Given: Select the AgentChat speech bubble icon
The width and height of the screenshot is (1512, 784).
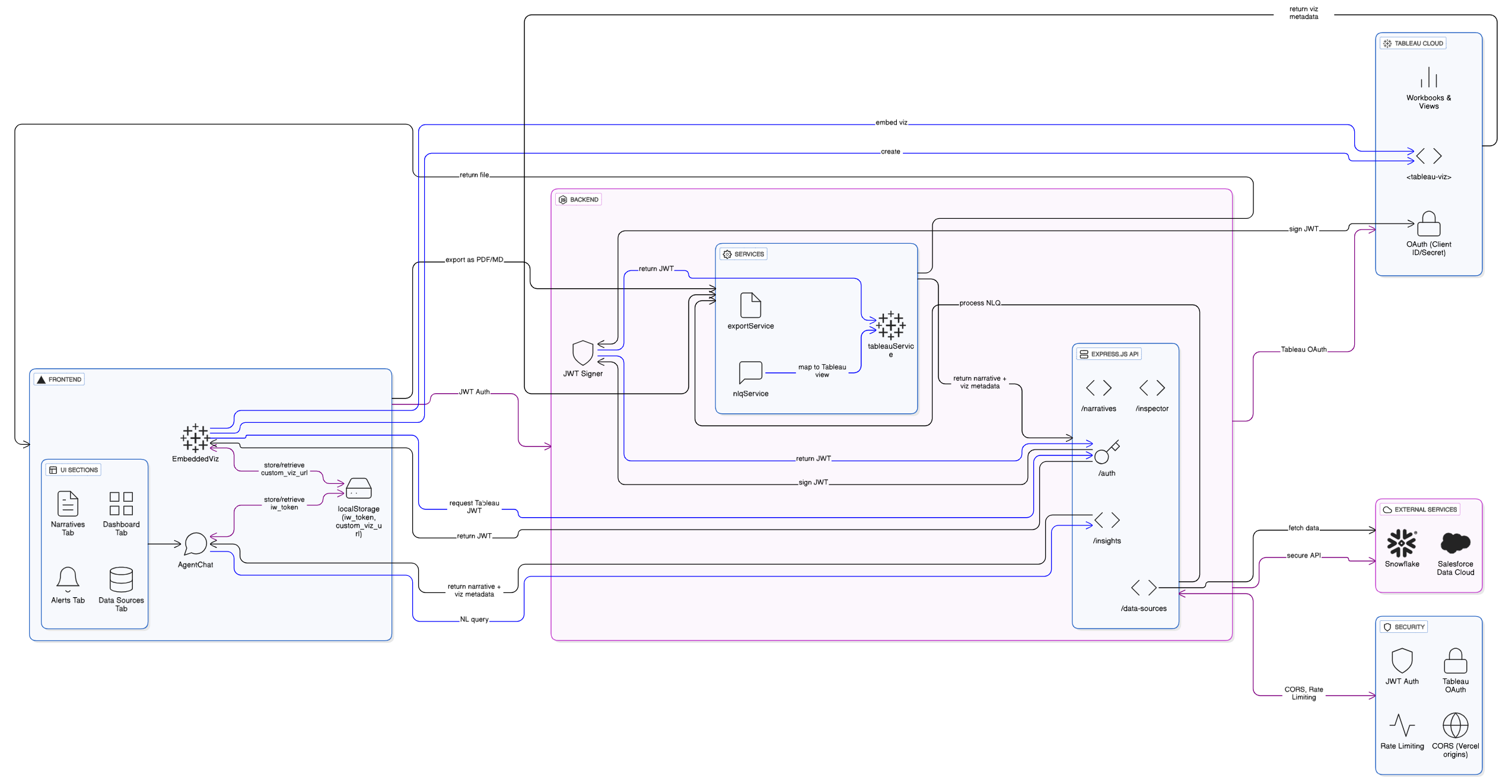Looking at the screenshot, I should [195, 543].
